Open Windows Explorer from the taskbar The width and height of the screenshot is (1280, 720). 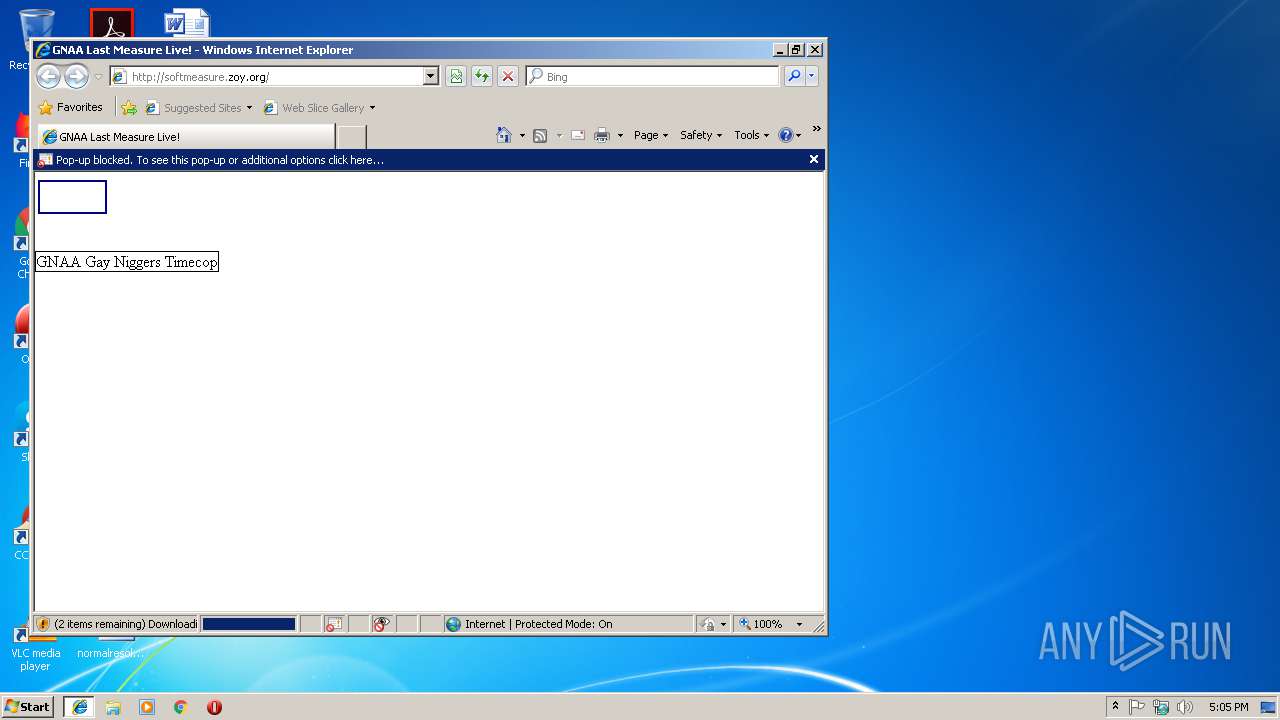pyautogui.click(x=113, y=706)
